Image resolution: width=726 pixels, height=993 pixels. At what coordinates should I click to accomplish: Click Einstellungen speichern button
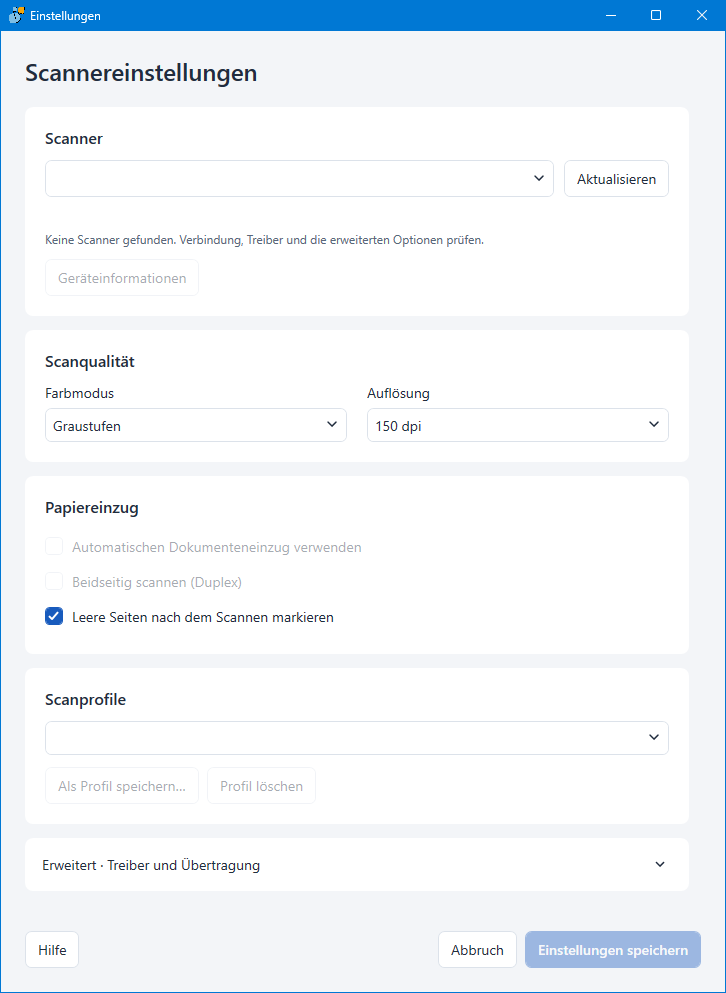pos(613,949)
